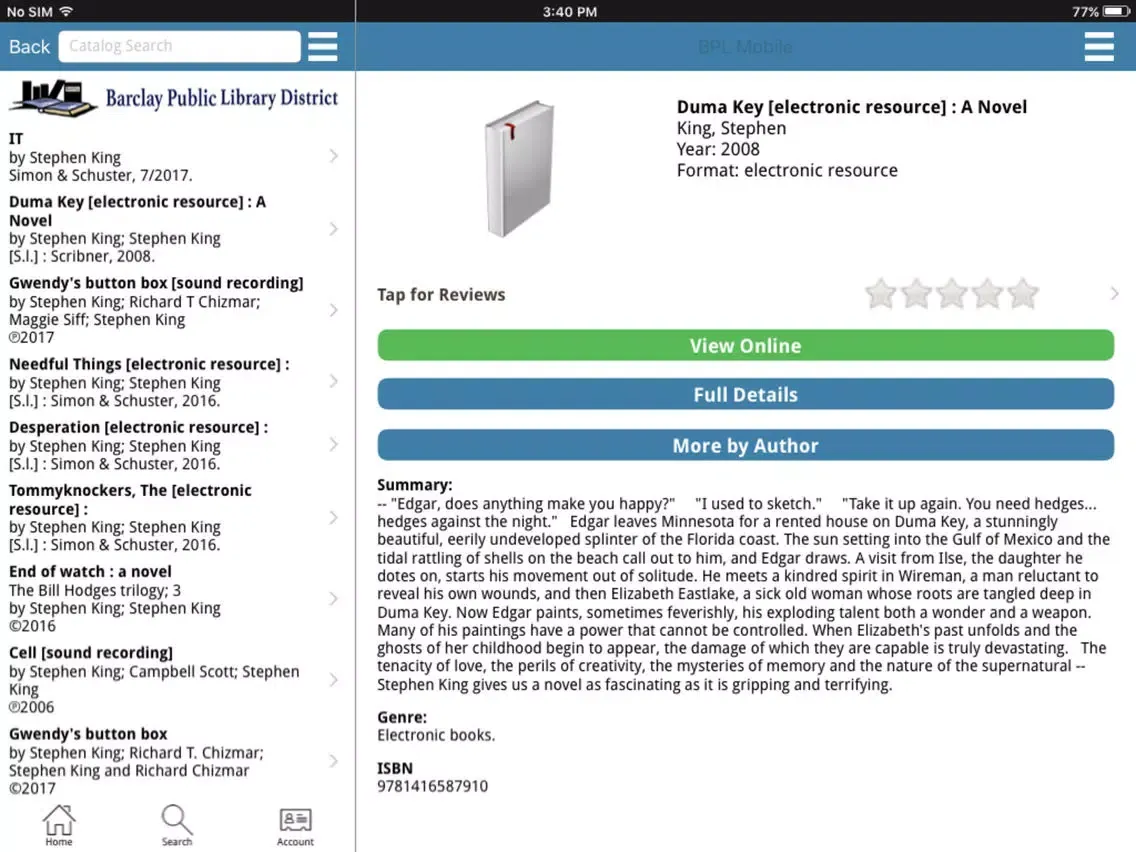The image size is (1136, 852).
Task: Open the Search tab
Action: 177,825
